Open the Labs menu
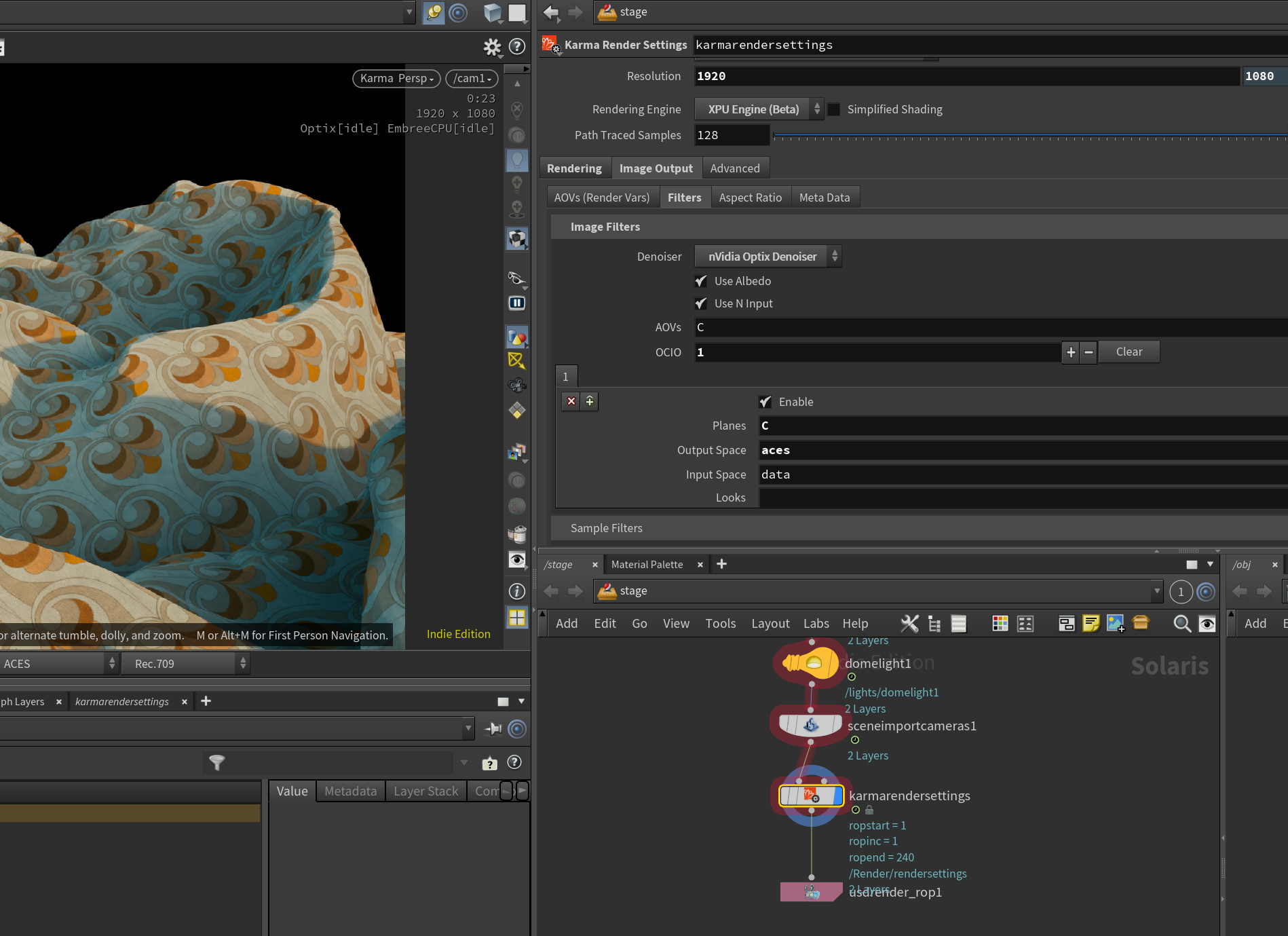Image resolution: width=1288 pixels, height=936 pixels. click(x=816, y=623)
